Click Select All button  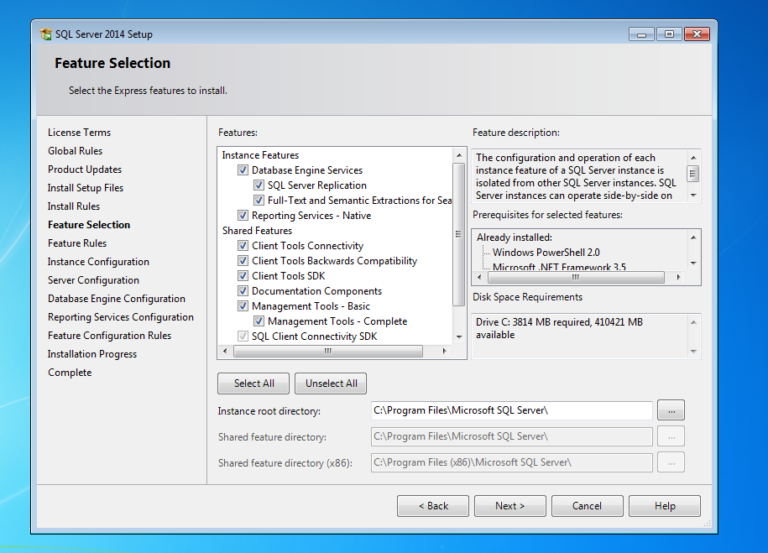coord(254,384)
